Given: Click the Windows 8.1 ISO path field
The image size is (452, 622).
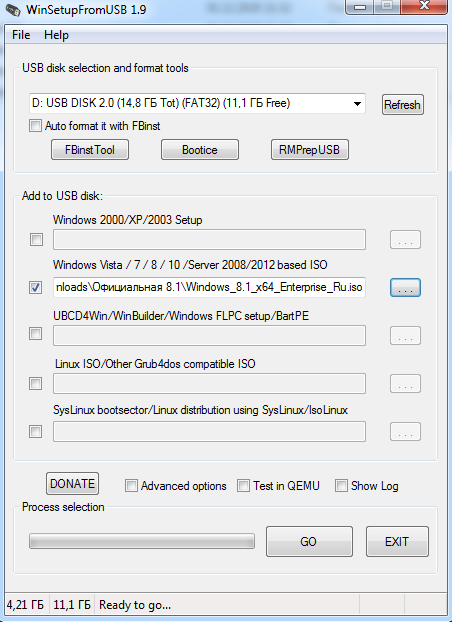Looking at the screenshot, I should 209,288.
